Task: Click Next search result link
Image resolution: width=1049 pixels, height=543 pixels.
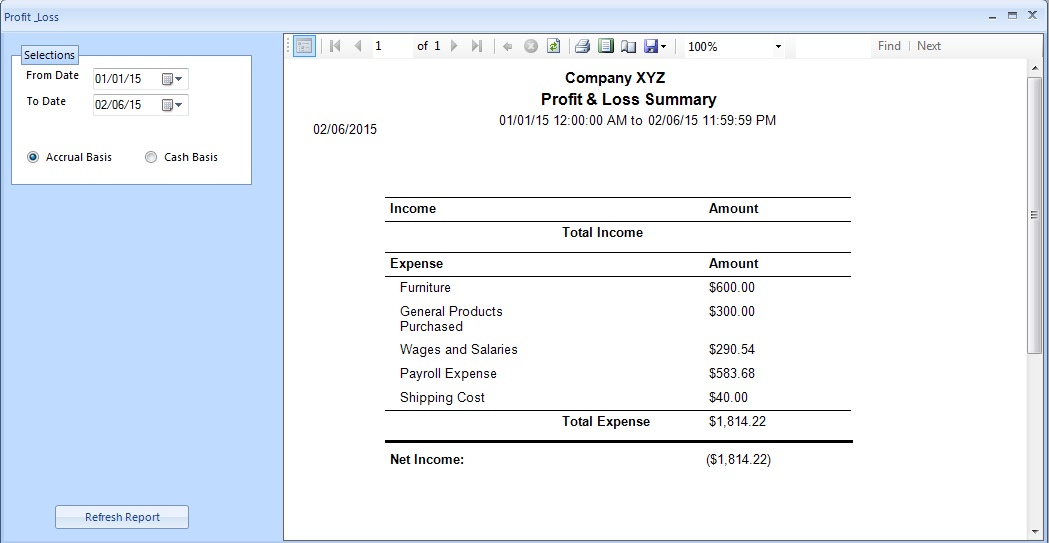Action: point(929,46)
